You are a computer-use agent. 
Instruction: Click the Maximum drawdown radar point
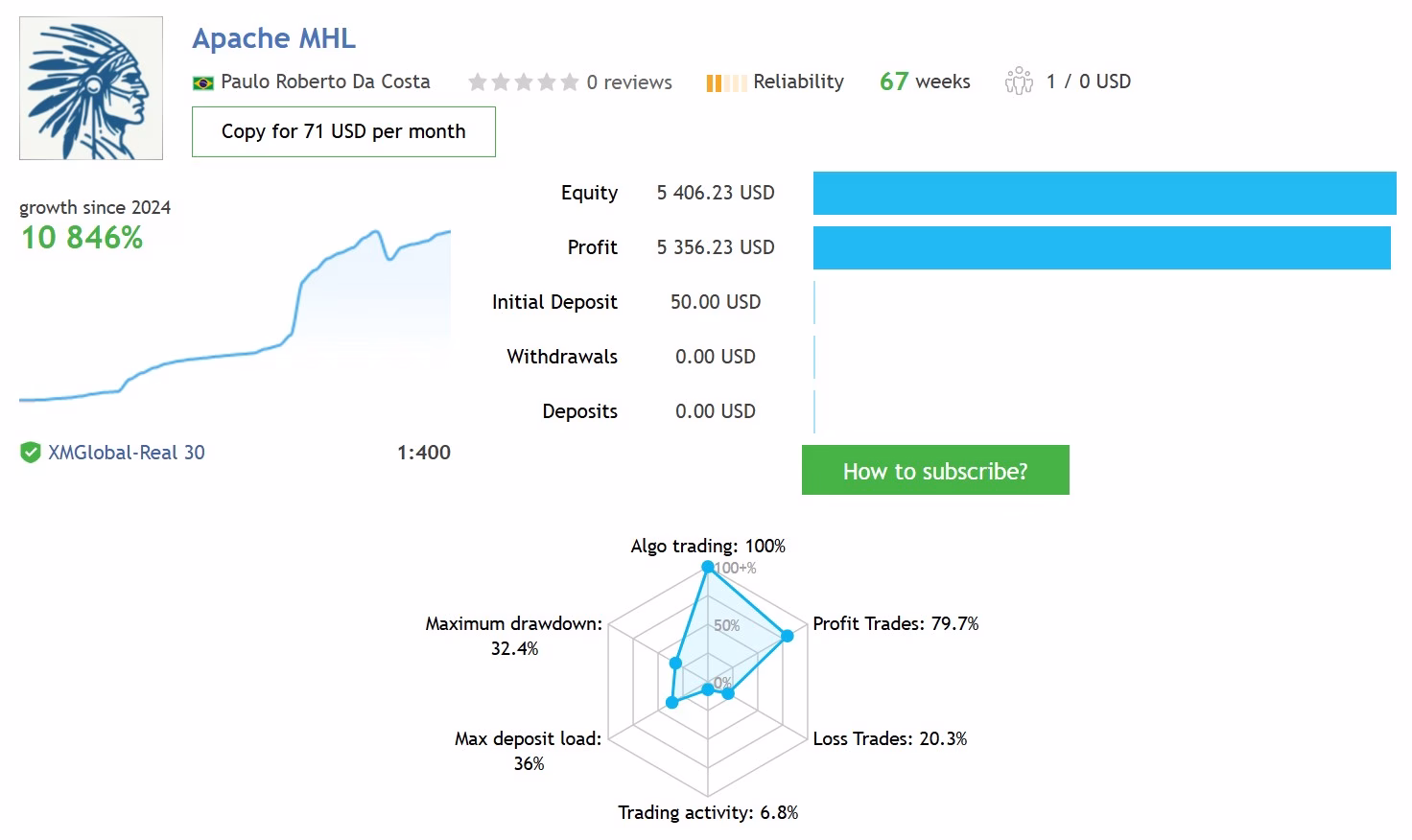pyautogui.click(x=675, y=663)
